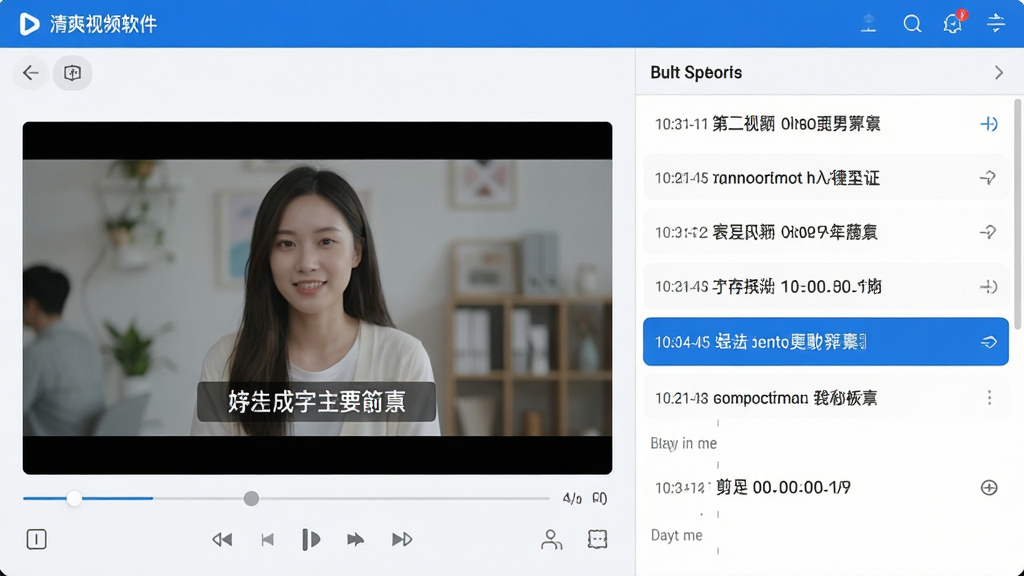This screenshot has height=576, width=1024.
Task: Open the notifications bell
Action: 953,24
